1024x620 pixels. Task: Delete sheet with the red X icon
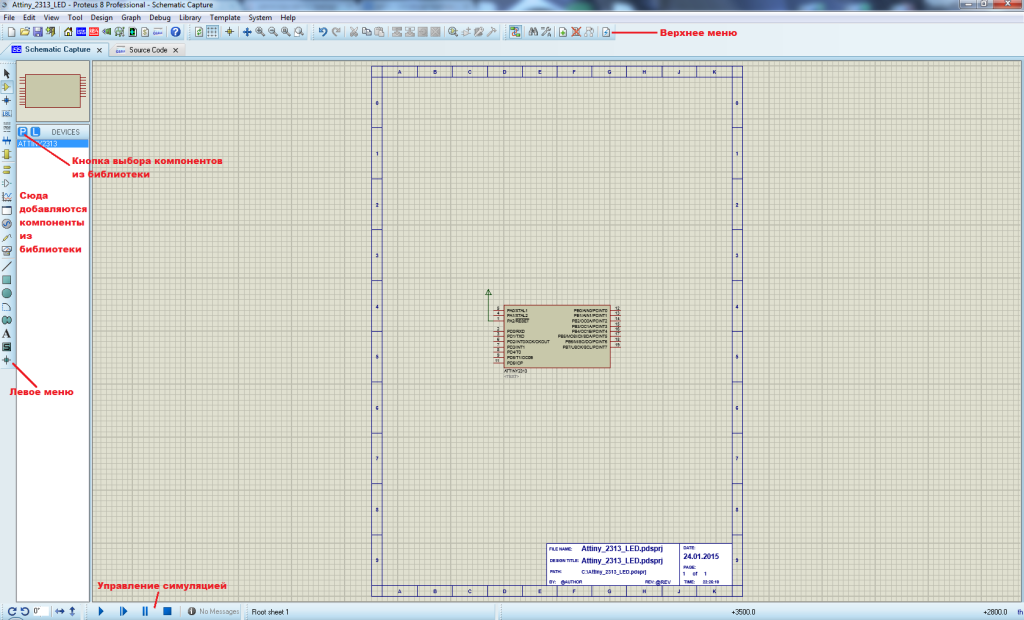(x=576, y=32)
